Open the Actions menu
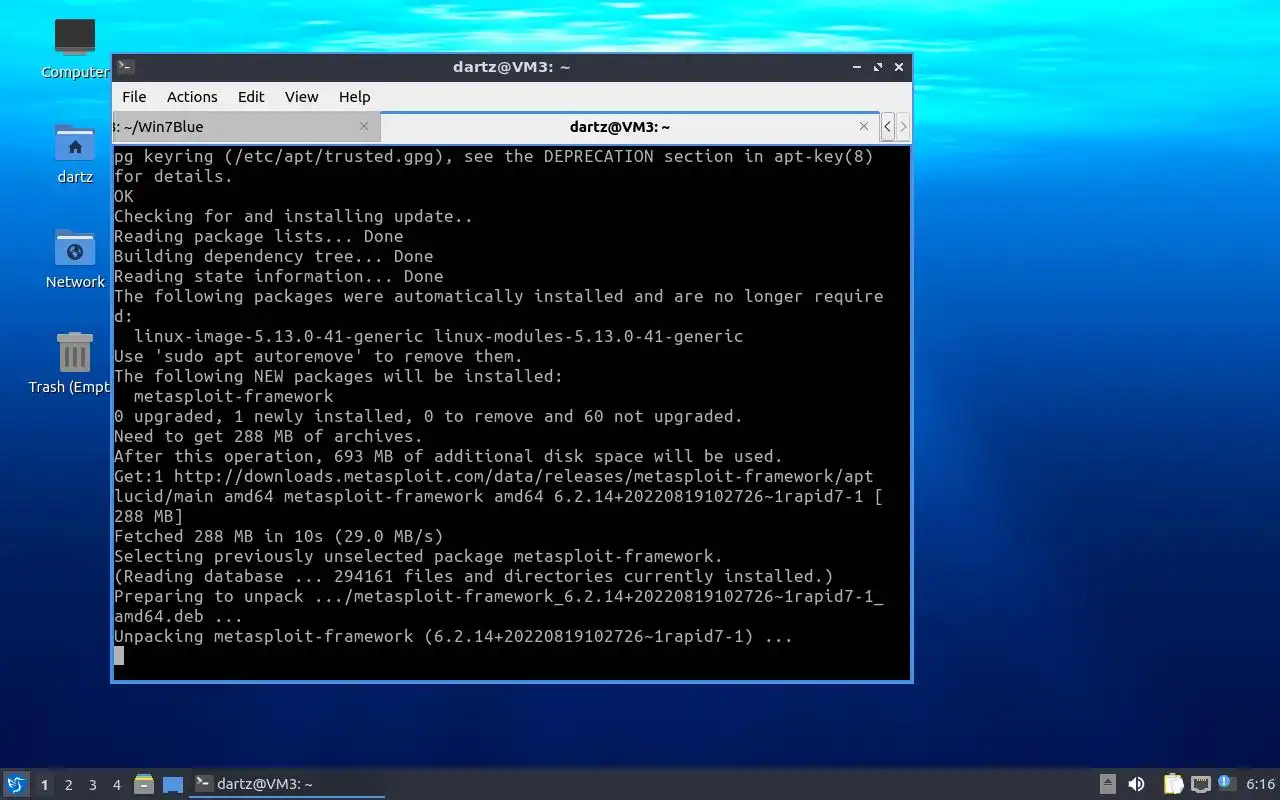The image size is (1280, 800). 192,97
